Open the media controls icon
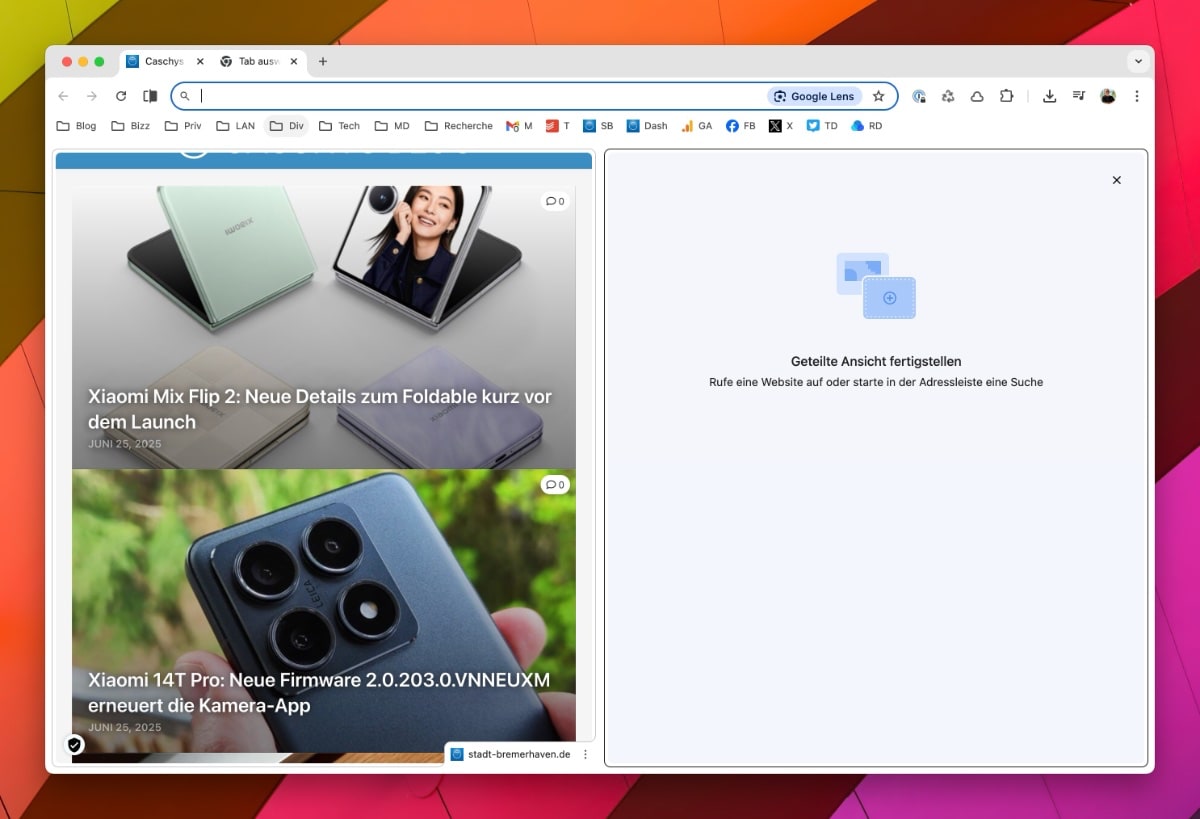 point(1078,96)
